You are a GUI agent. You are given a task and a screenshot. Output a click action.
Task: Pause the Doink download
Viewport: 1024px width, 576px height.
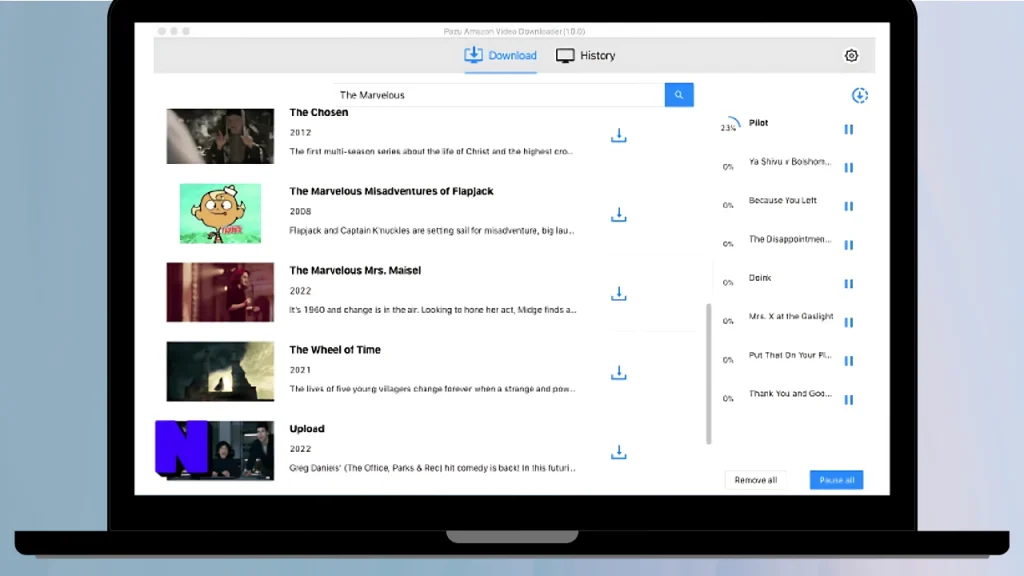click(x=848, y=283)
